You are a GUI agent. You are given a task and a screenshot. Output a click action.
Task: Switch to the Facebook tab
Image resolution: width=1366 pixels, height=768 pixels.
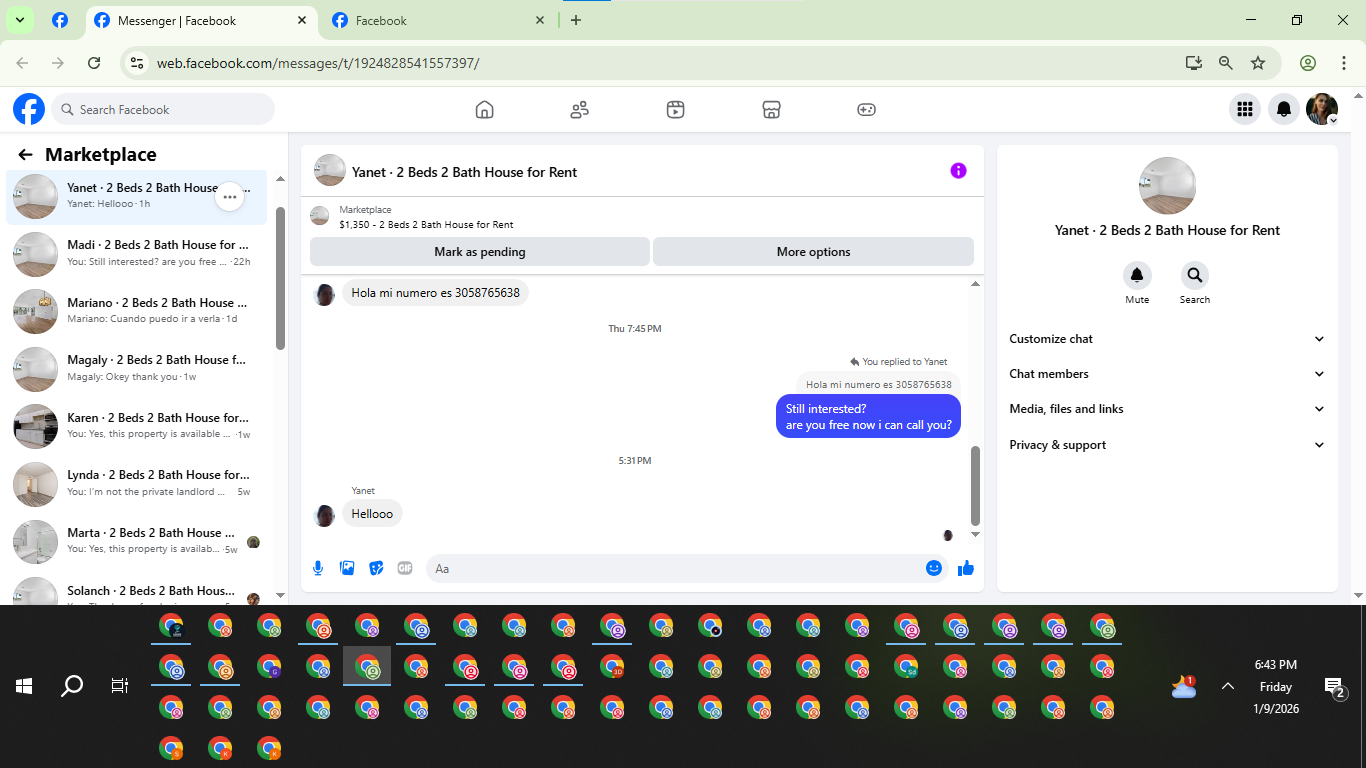click(x=440, y=21)
